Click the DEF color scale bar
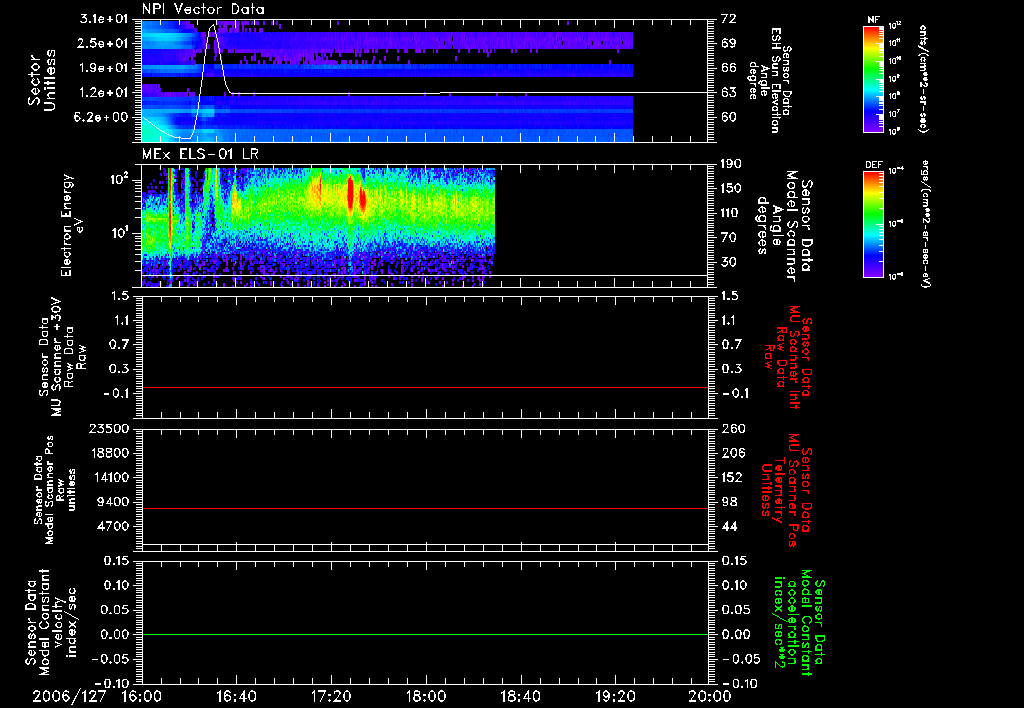This screenshot has height=708, width=1024. [874, 223]
